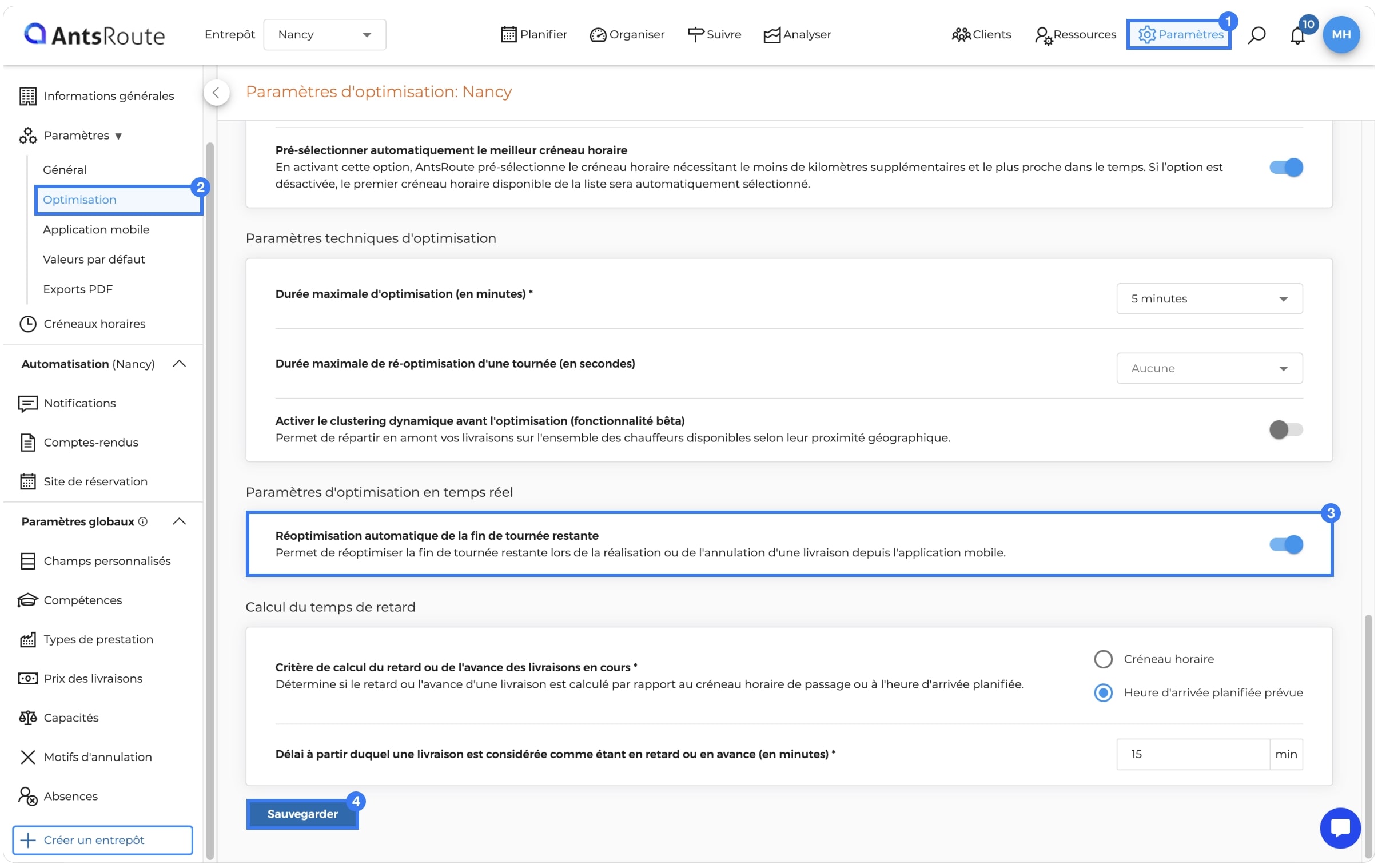The image size is (1378, 868).
Task: Open Motifs d'annulation label in sidebar
Action: [x=98, y=757]
